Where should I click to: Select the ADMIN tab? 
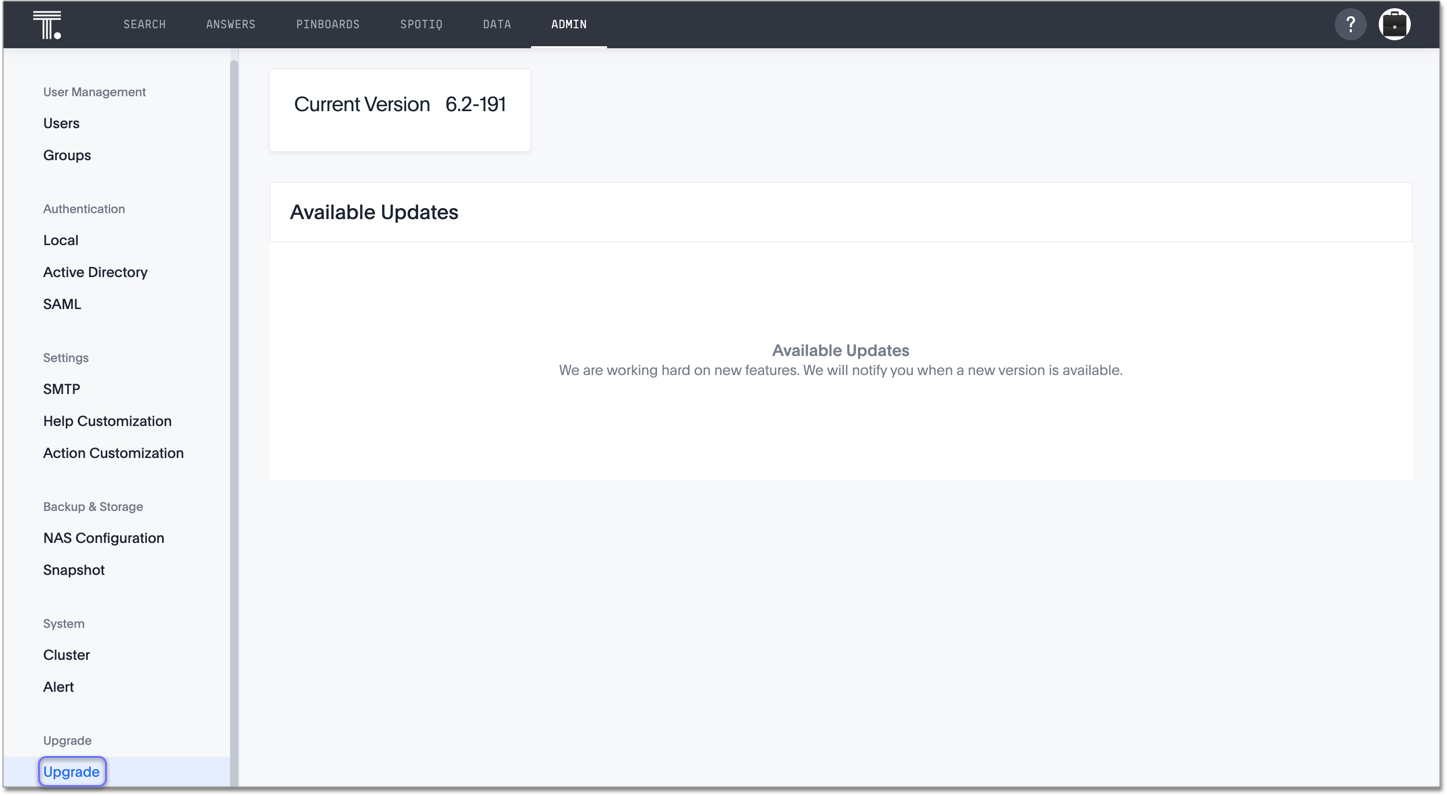click(568, 23)
